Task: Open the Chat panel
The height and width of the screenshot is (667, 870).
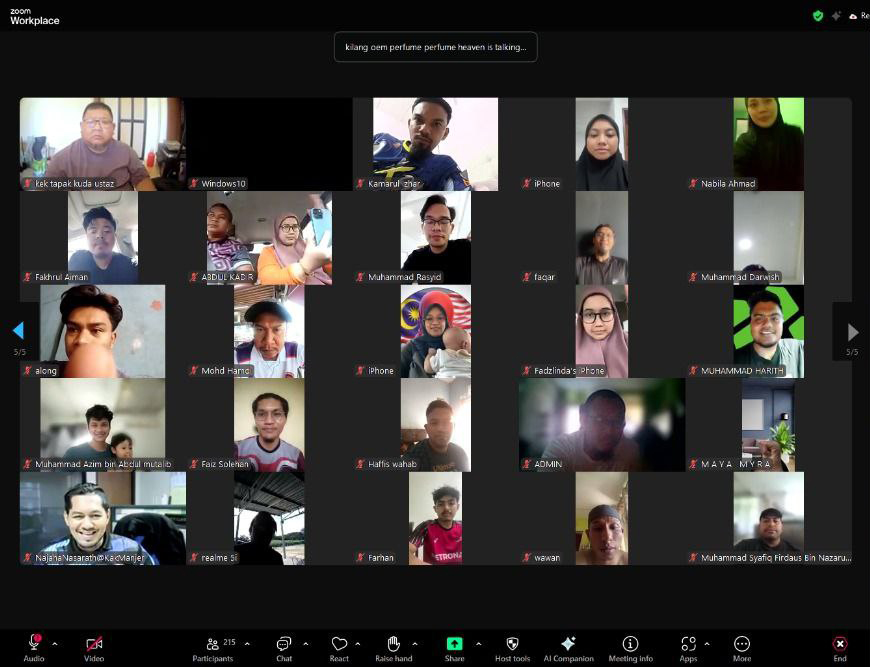Action: coord(284,645)
